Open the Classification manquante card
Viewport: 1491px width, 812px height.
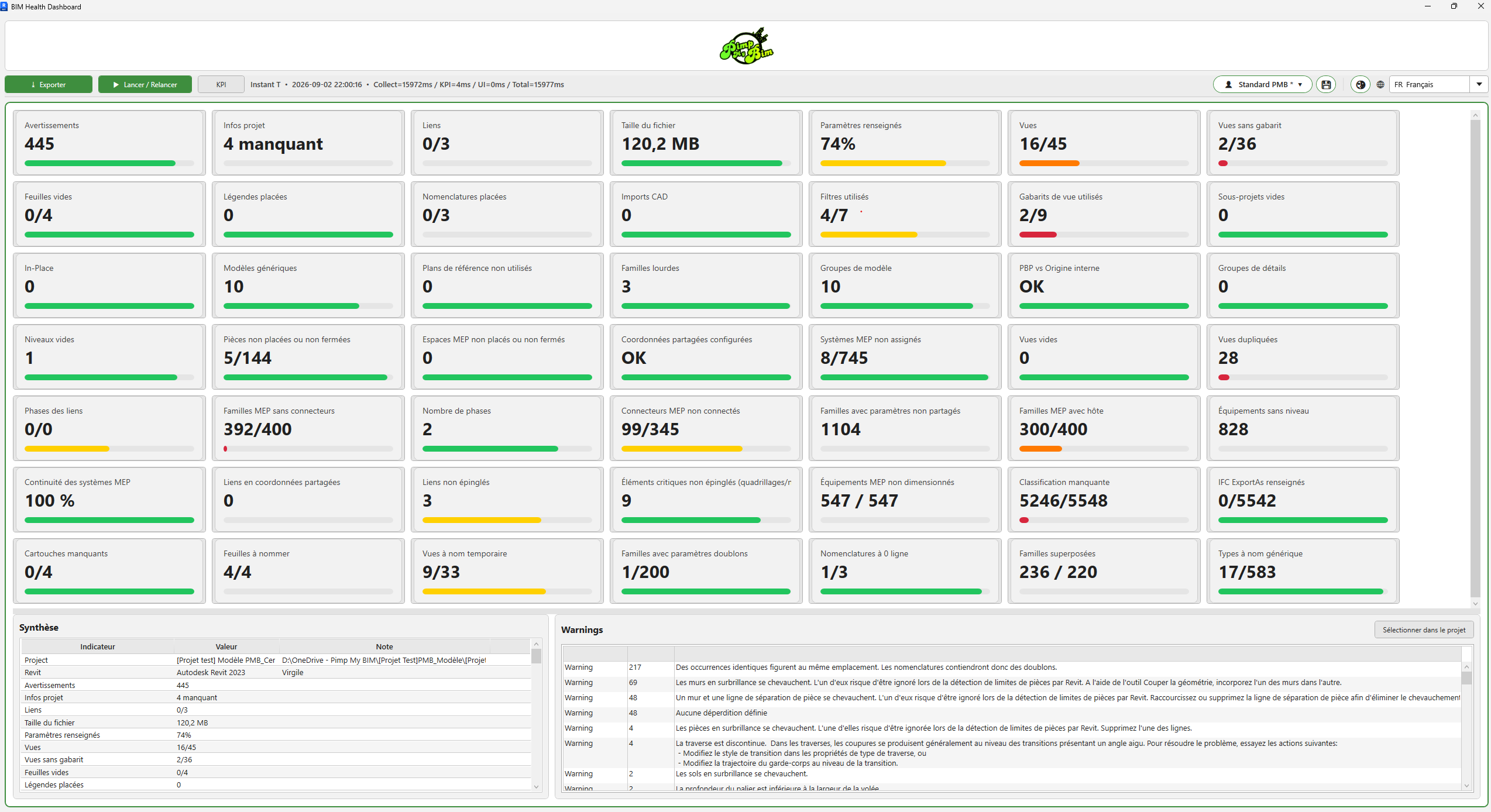tap(1104, 500)
